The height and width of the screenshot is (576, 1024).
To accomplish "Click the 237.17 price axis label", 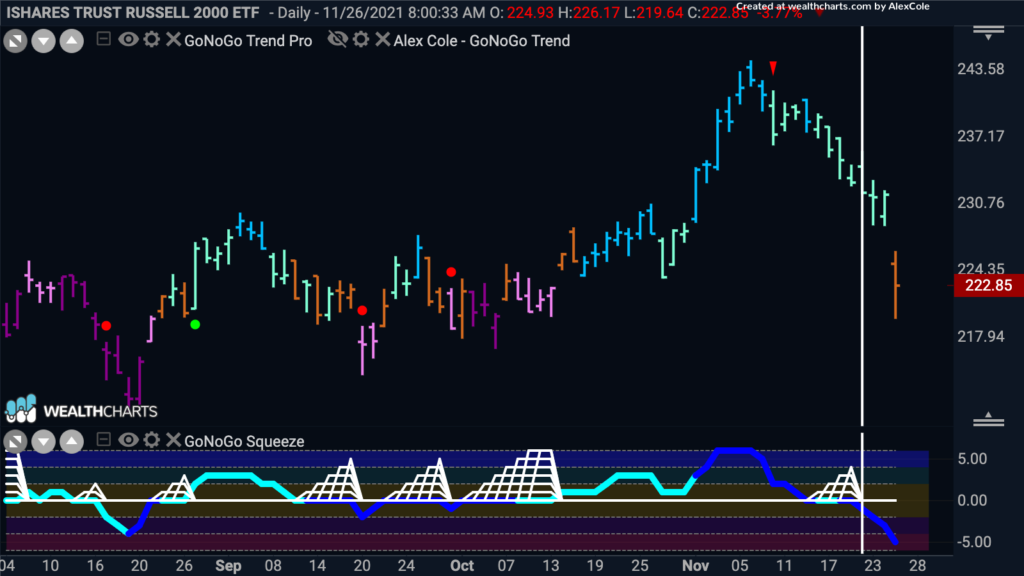I will 980,136.
